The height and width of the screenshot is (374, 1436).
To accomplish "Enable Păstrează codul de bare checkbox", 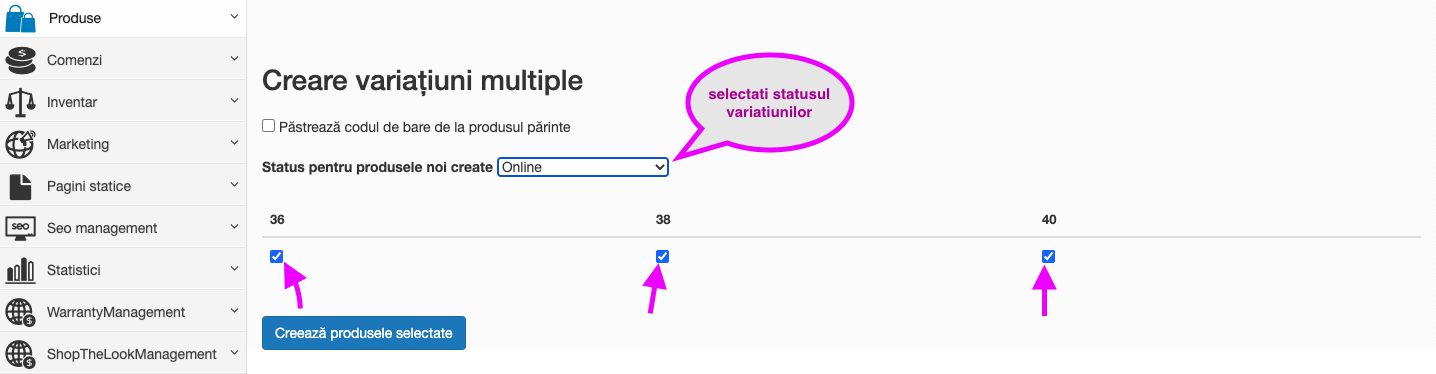I will [x=268, y=126].
